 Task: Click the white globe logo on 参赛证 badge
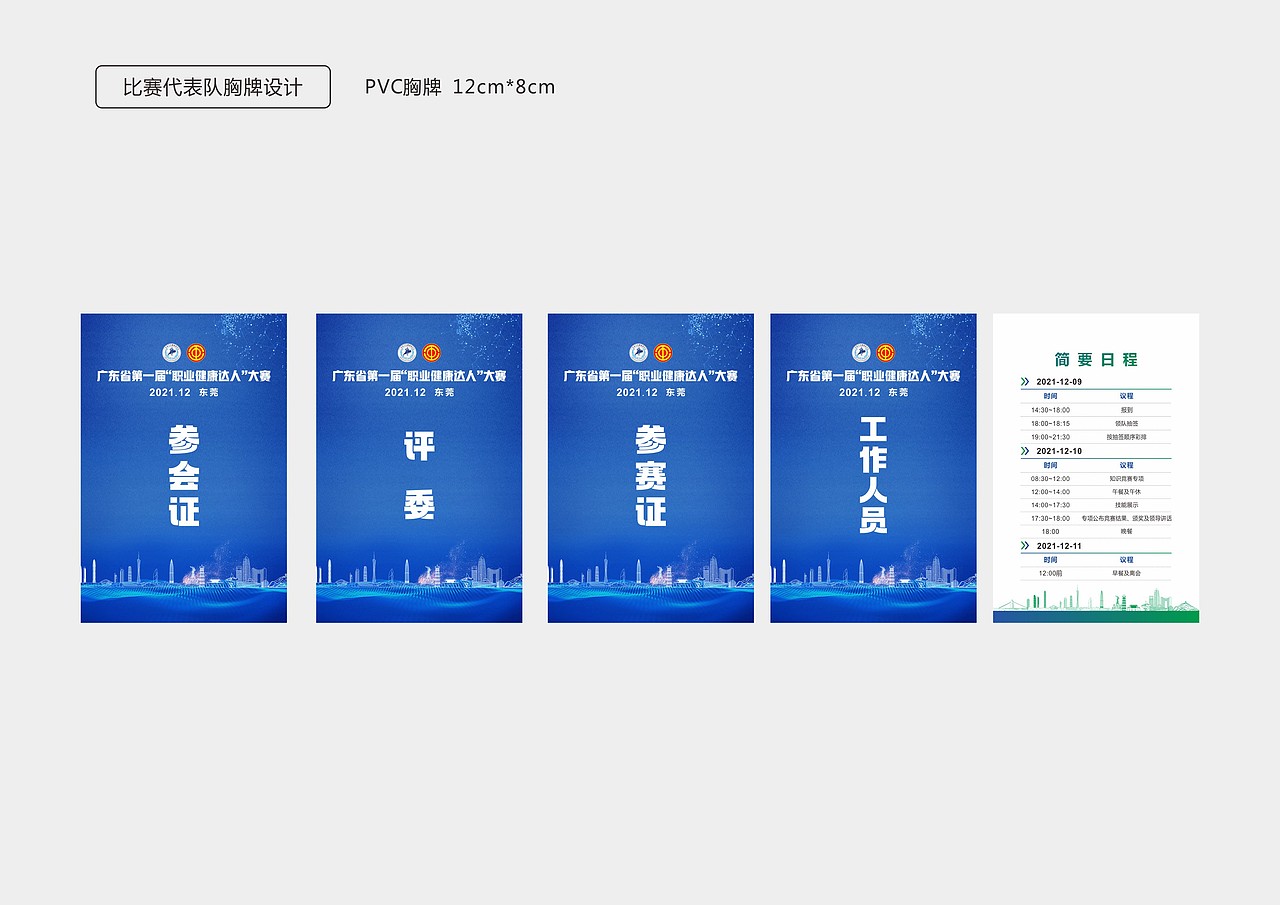pyautogui.click(x=636, y=352)
